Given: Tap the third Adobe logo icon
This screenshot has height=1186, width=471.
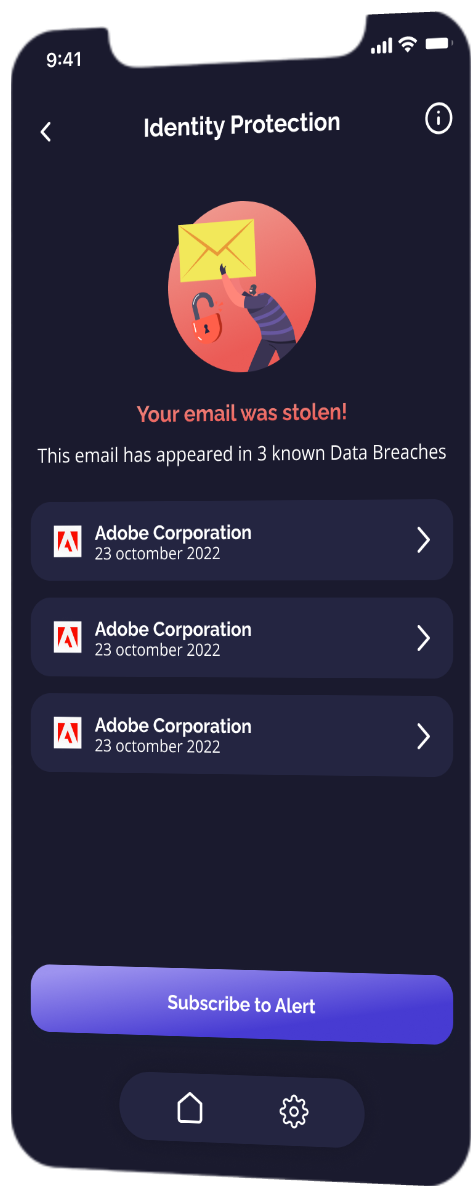Looking at the screenshot, I should (68, 734).
